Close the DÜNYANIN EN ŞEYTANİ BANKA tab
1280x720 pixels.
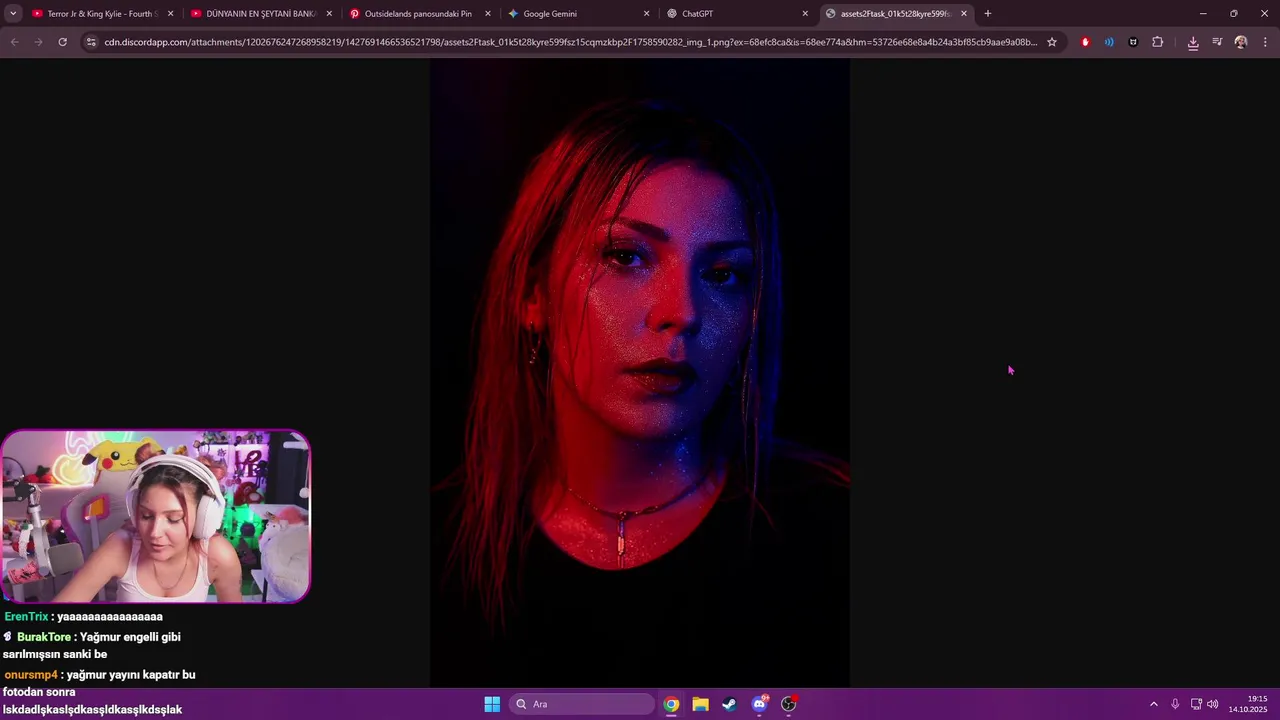click(329, 14)
